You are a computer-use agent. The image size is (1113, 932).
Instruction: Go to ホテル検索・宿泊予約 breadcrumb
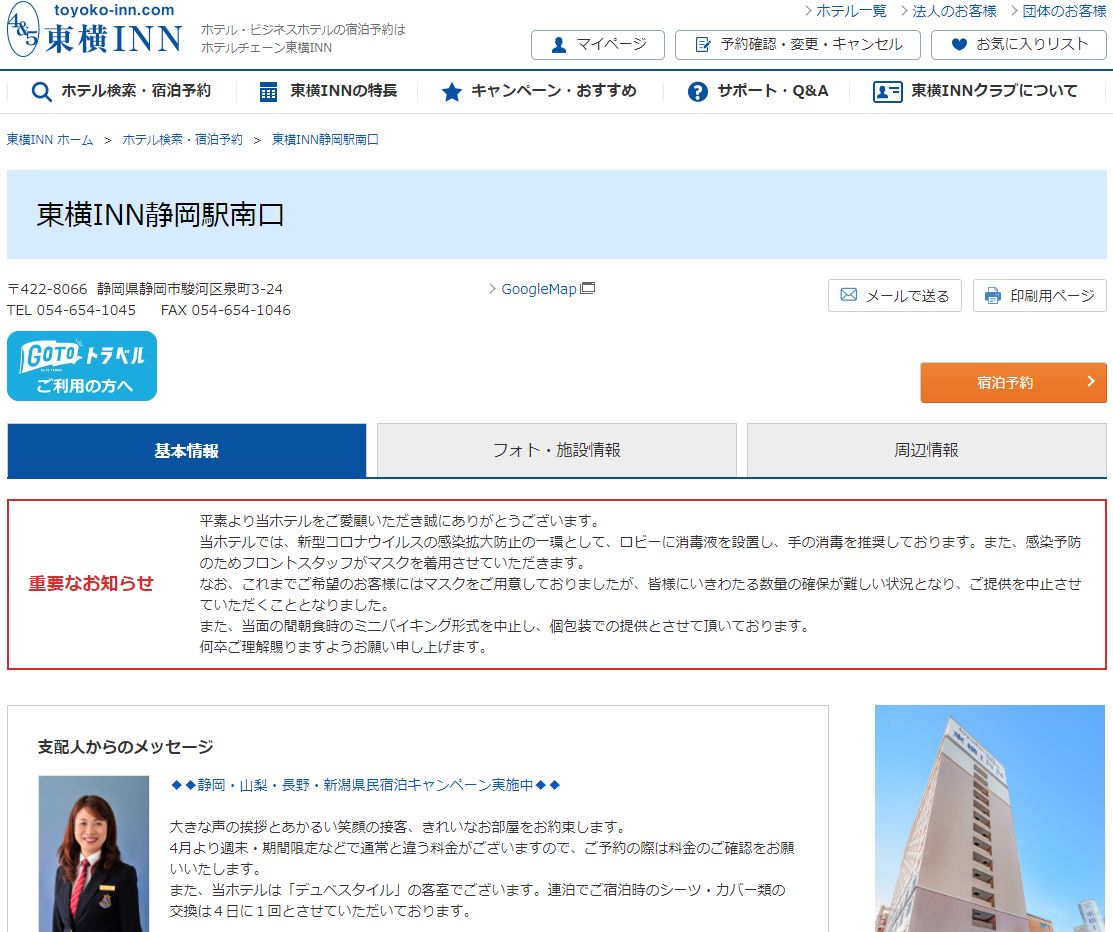pos(182,140)
